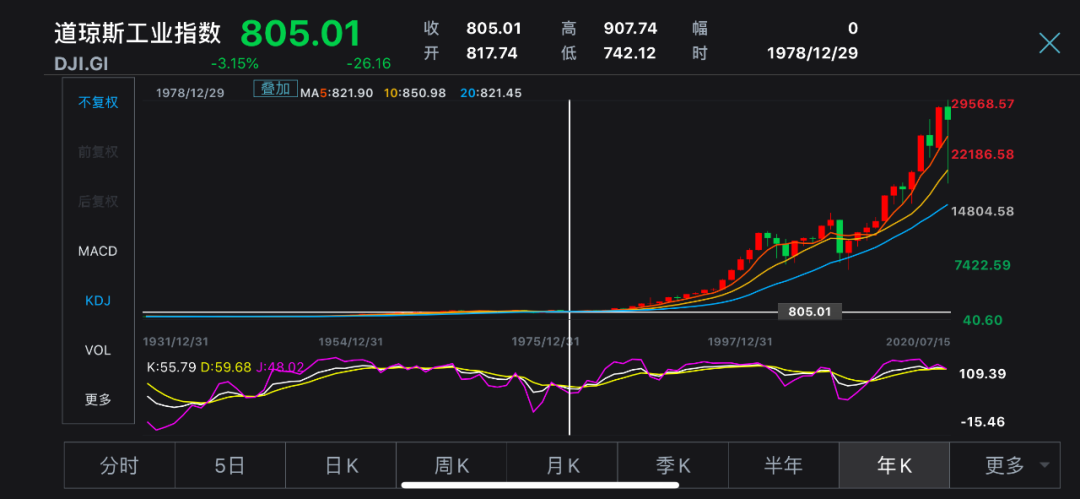The image size is (1080, 499).
Task: Switch to 日K tab
Action: [x=341, y=466]
